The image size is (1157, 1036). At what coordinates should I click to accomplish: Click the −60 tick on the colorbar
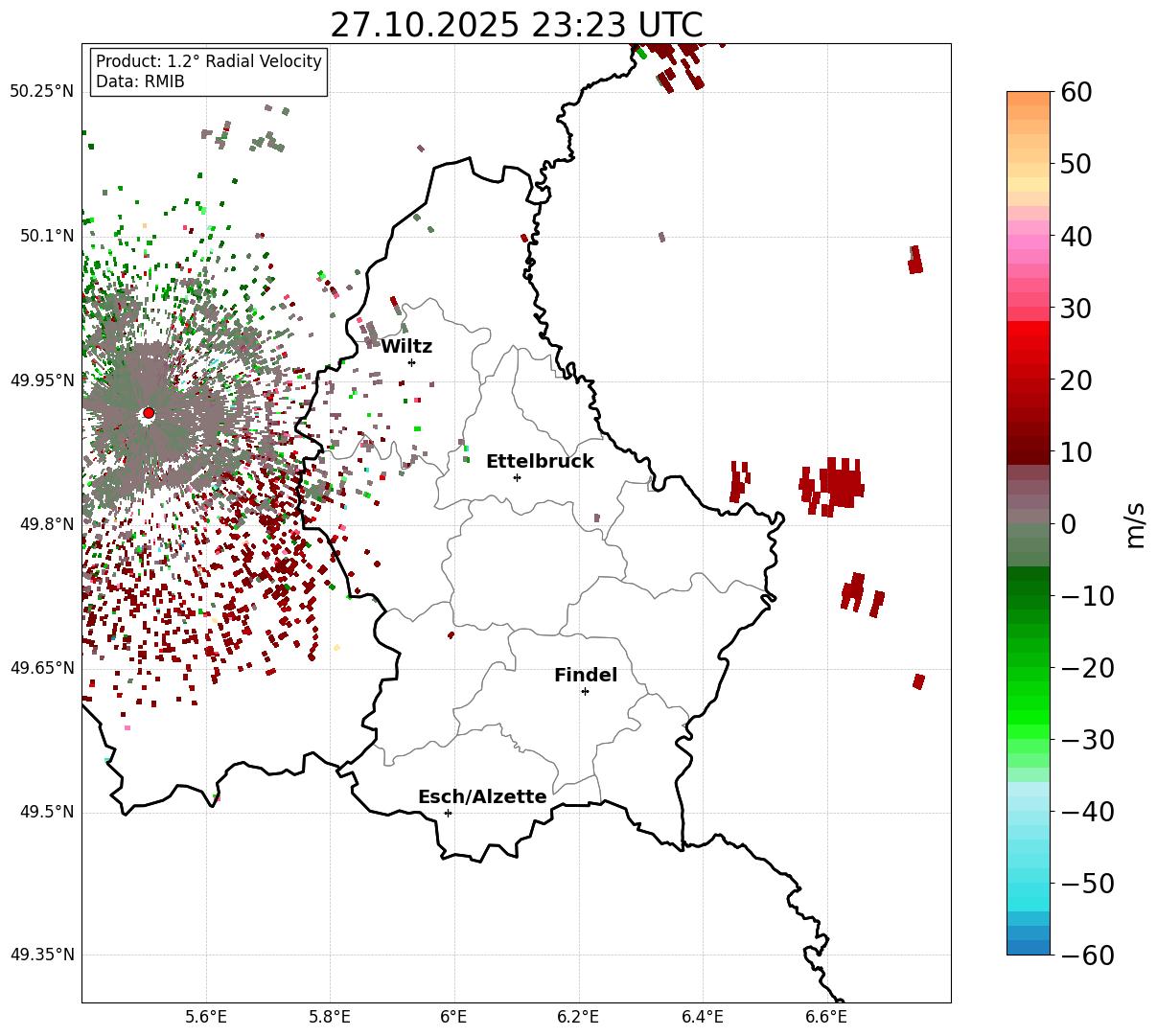1087,955
